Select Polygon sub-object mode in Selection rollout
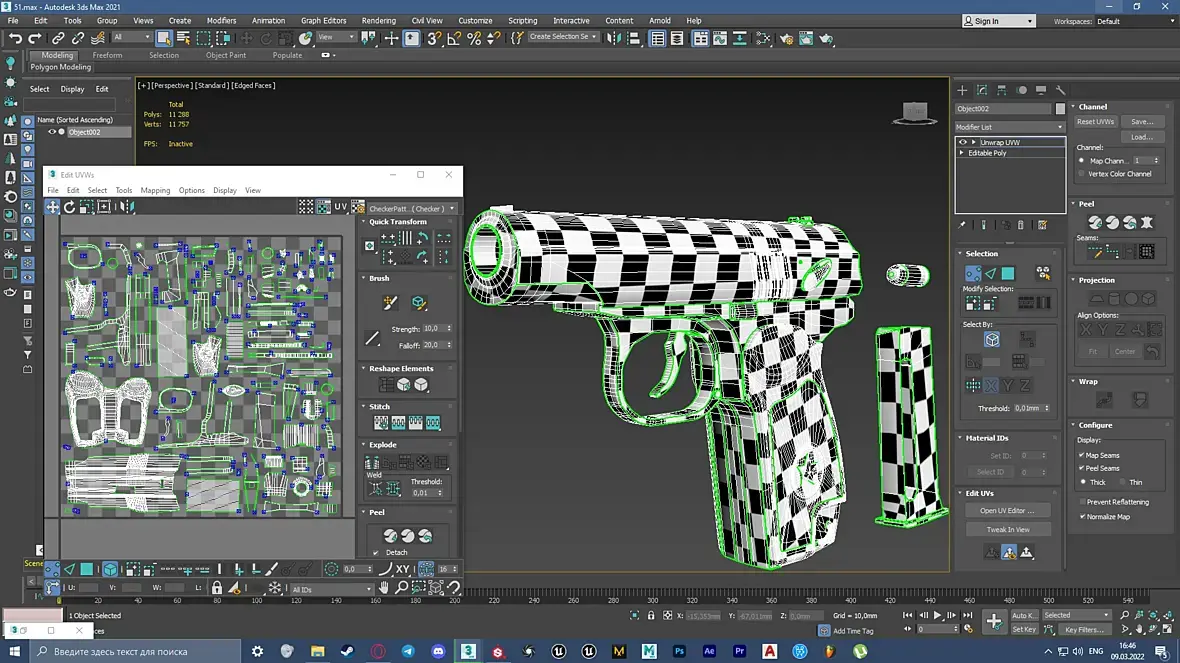 [x=1008, y=273]
